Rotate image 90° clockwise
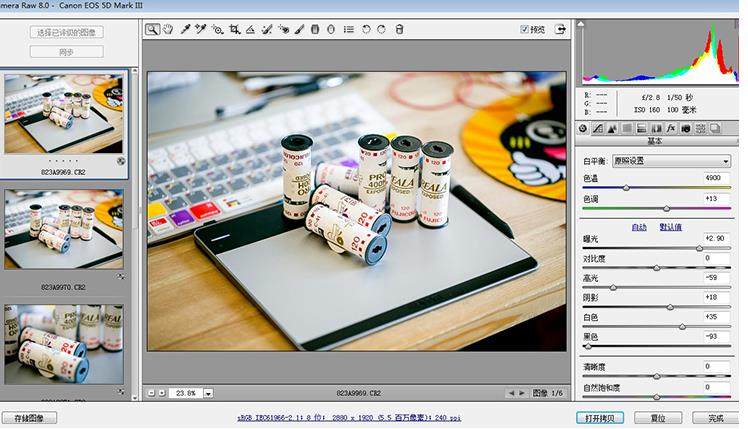The image size is (748, 429). click(x=382, y=30)
